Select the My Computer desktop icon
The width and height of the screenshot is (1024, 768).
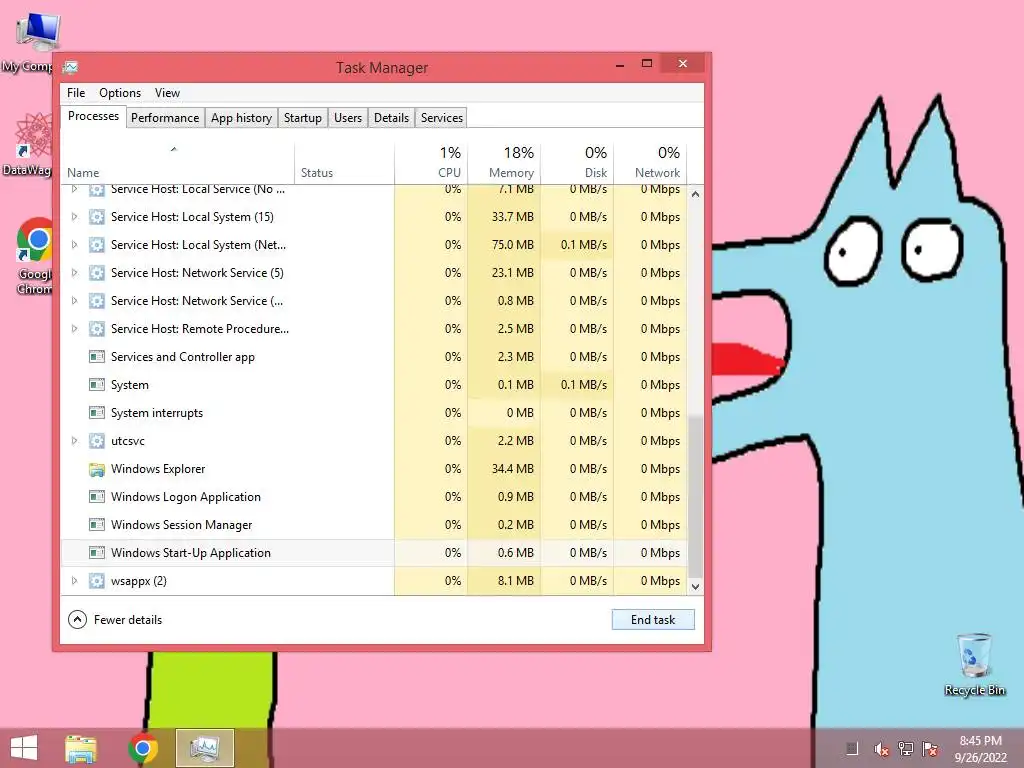pyautogui.click(x=31, y=42)
